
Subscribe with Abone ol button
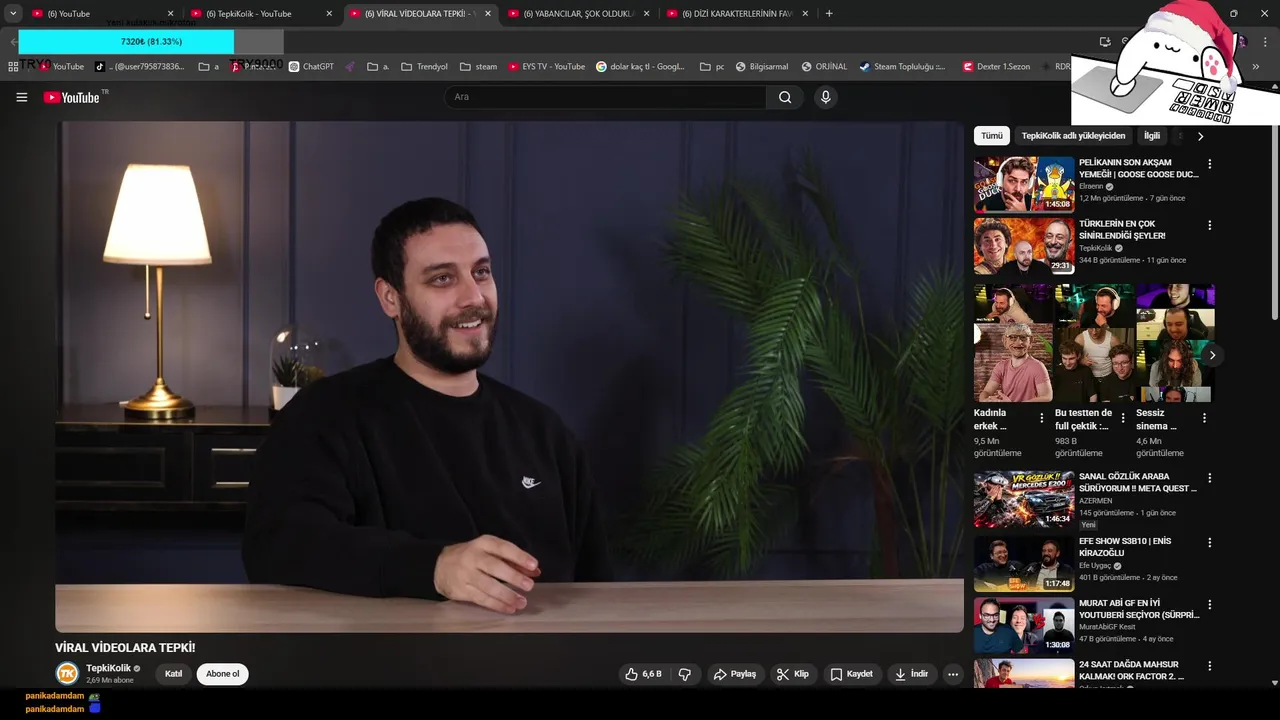click(x=222, y=674)
